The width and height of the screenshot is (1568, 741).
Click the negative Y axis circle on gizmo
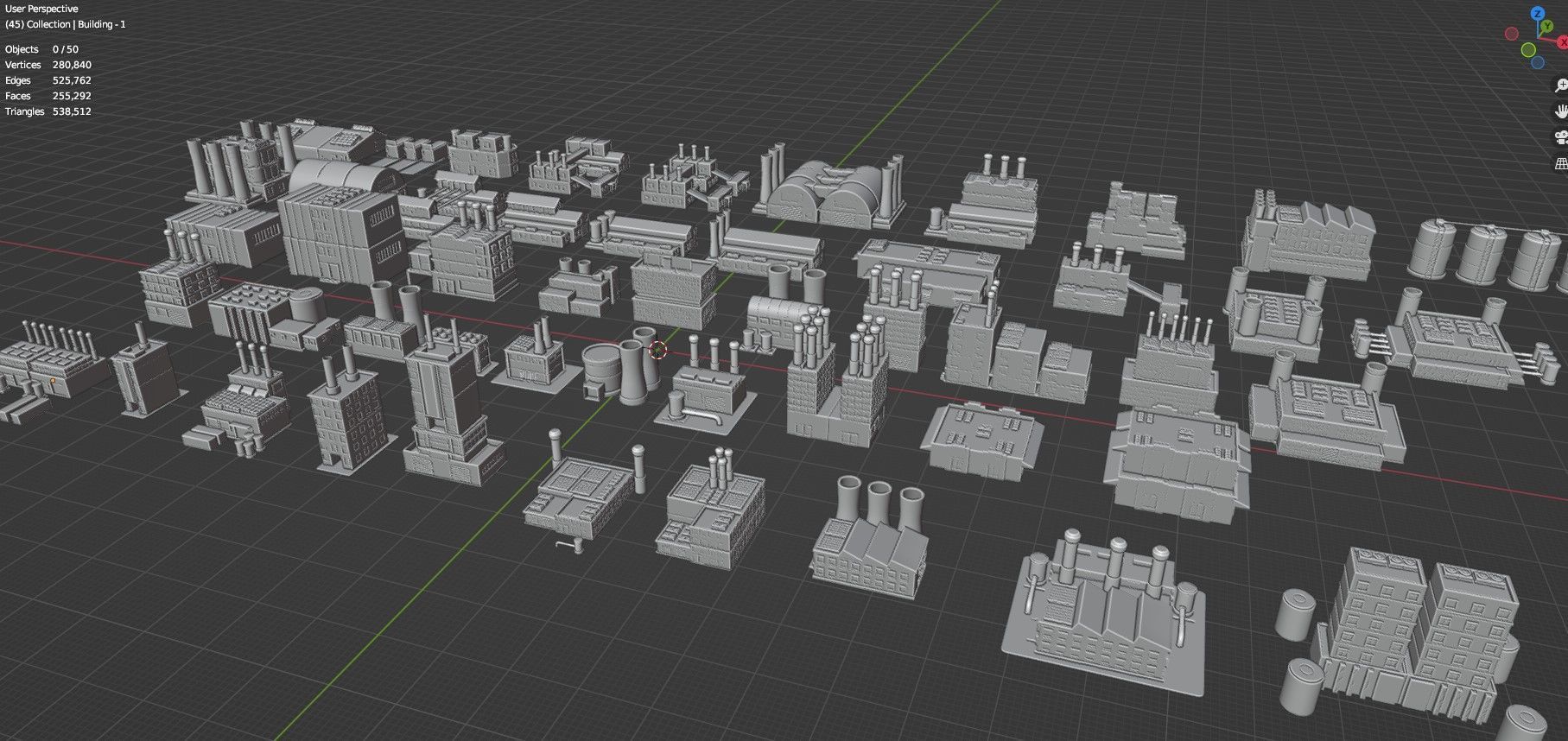click(1528, 50)
